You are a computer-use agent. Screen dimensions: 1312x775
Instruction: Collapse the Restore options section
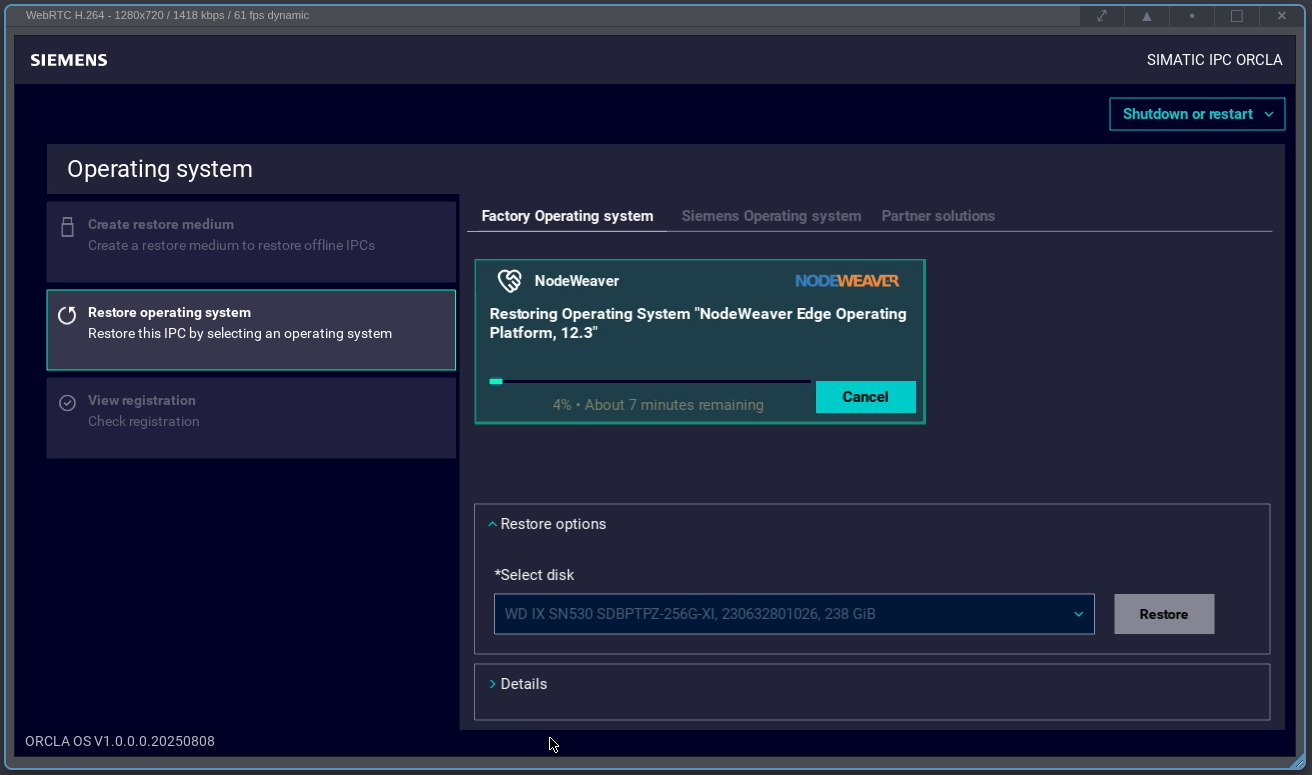click(547, 524)
